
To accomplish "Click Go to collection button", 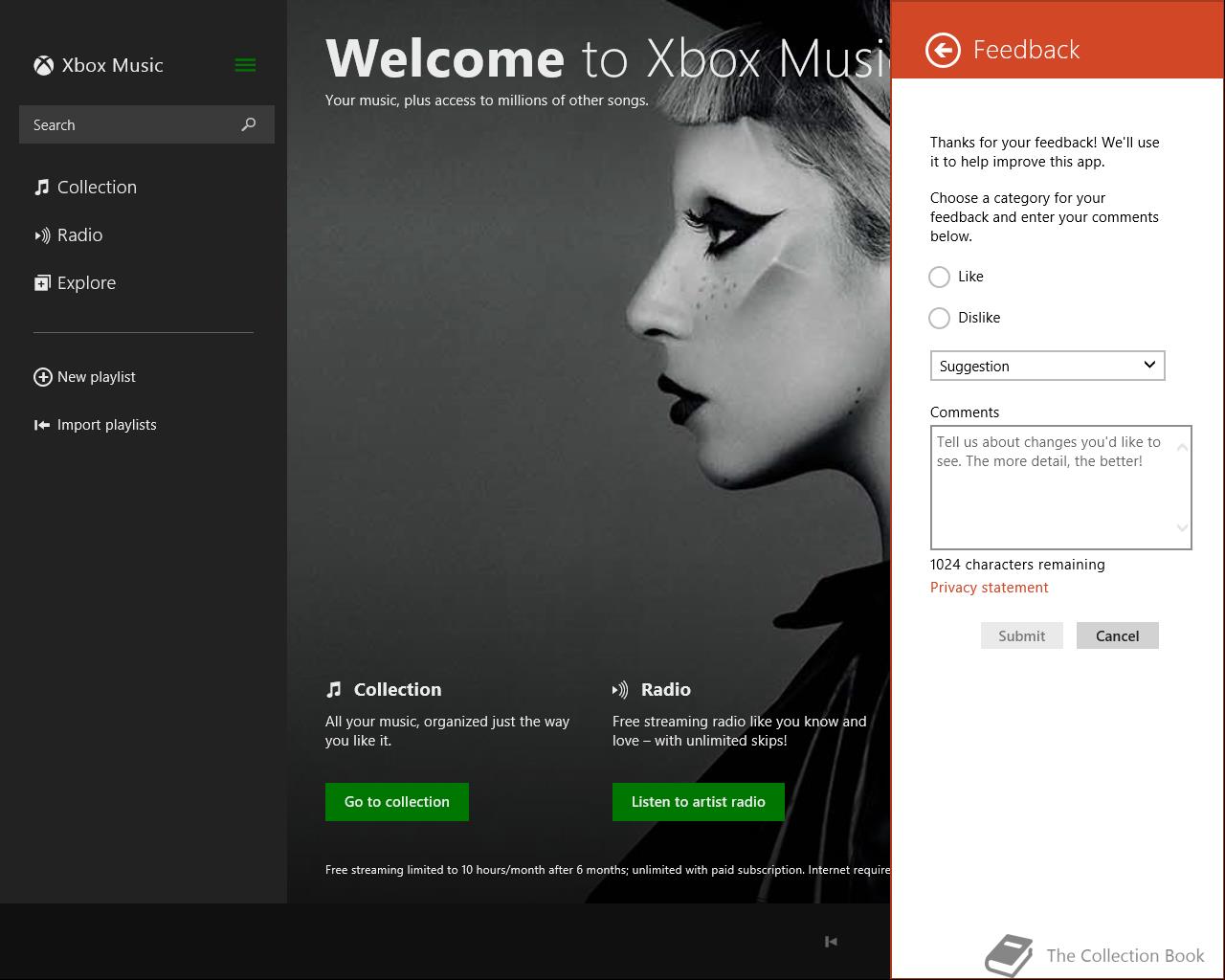I will pyautogui.click(x=397, y=802).
